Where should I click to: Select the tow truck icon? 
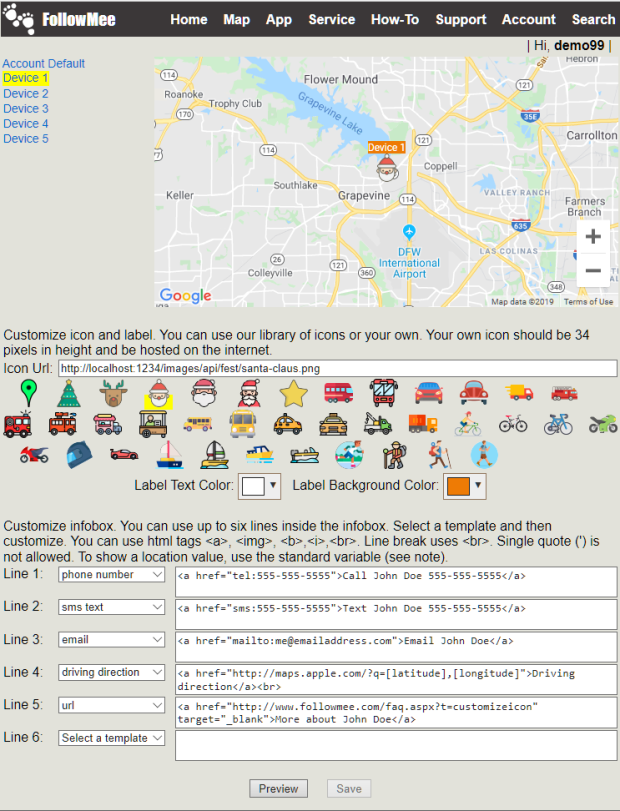377,424
